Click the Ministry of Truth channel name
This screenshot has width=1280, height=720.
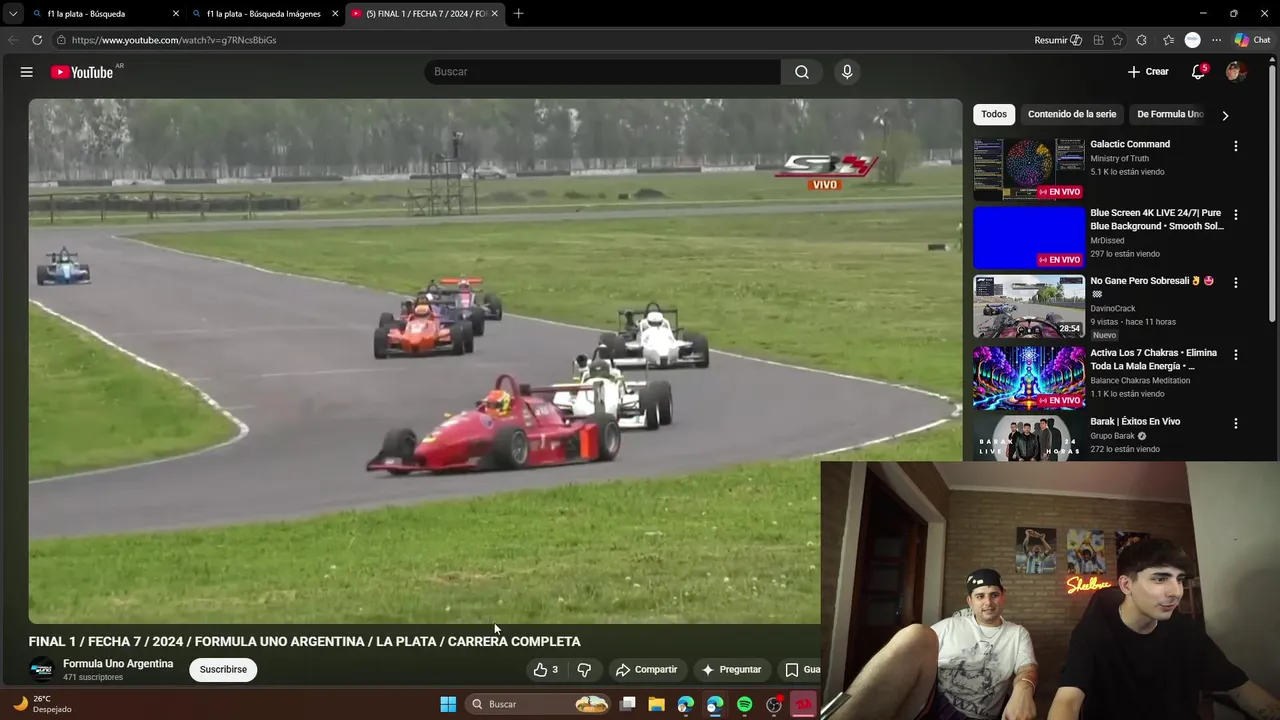click(1119, 159)
